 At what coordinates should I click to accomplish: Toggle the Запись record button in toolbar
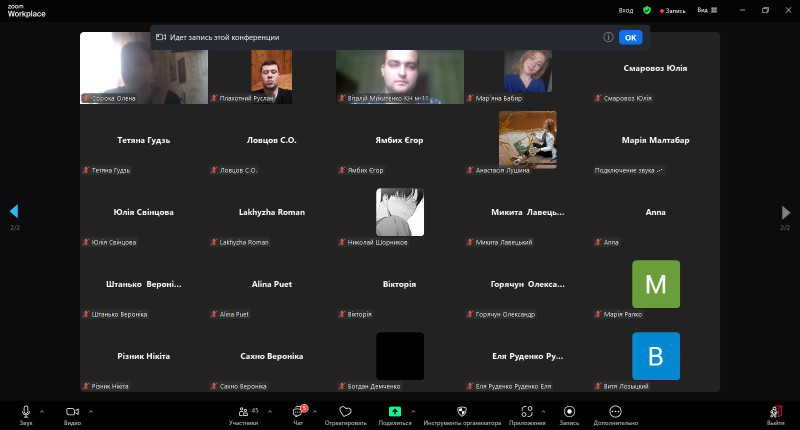(569, 411)
